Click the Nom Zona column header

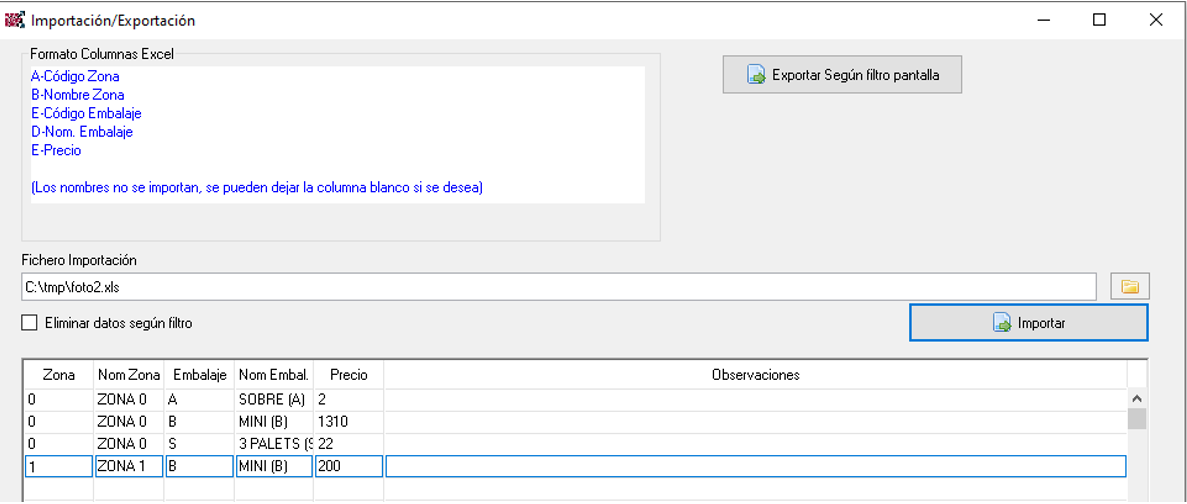[129, 375]
